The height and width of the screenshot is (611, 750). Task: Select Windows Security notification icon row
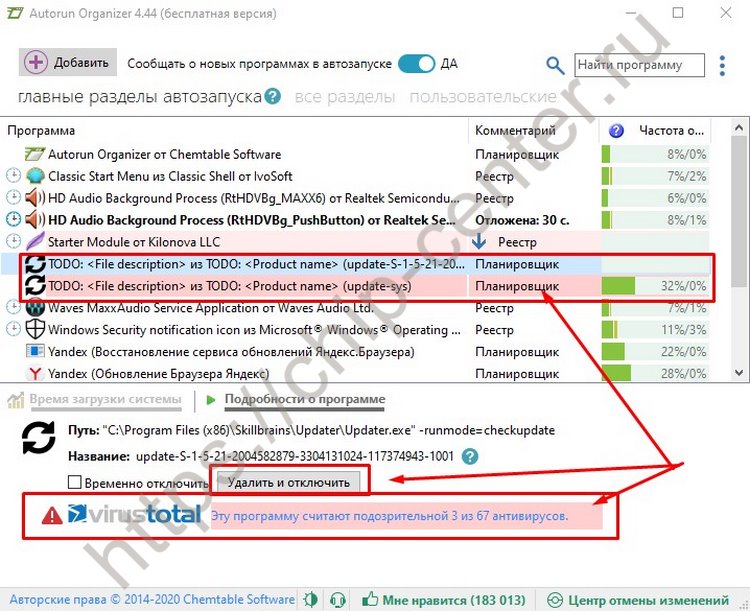[x=356, y=330]
